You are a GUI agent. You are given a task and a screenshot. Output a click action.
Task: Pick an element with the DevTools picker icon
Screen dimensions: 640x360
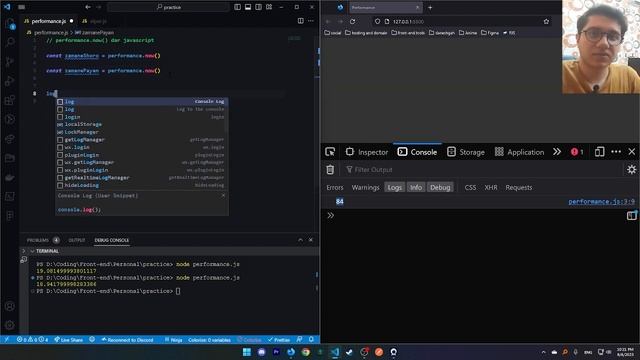tap(330, 152)
